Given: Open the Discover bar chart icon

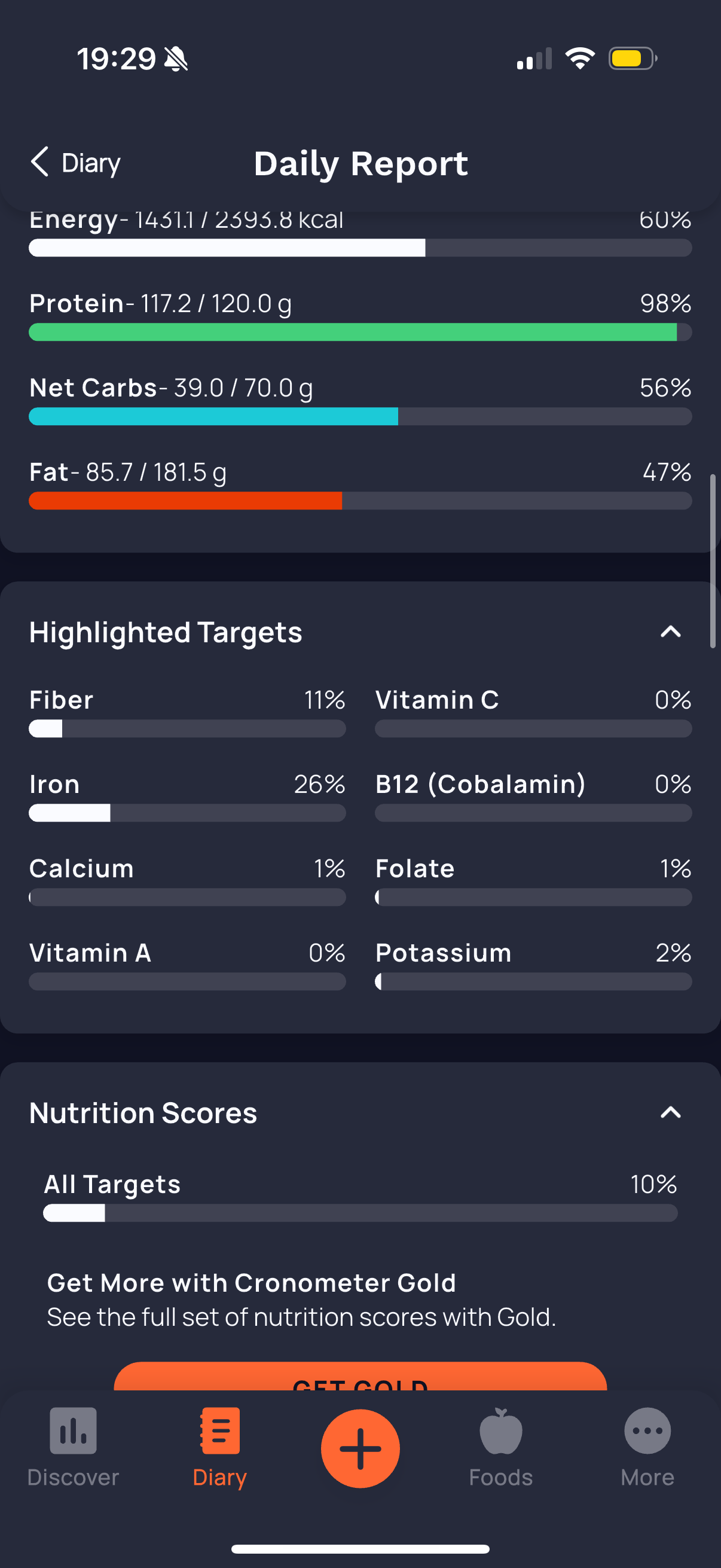Looking at the screenshot, I should click(73, 1431).
